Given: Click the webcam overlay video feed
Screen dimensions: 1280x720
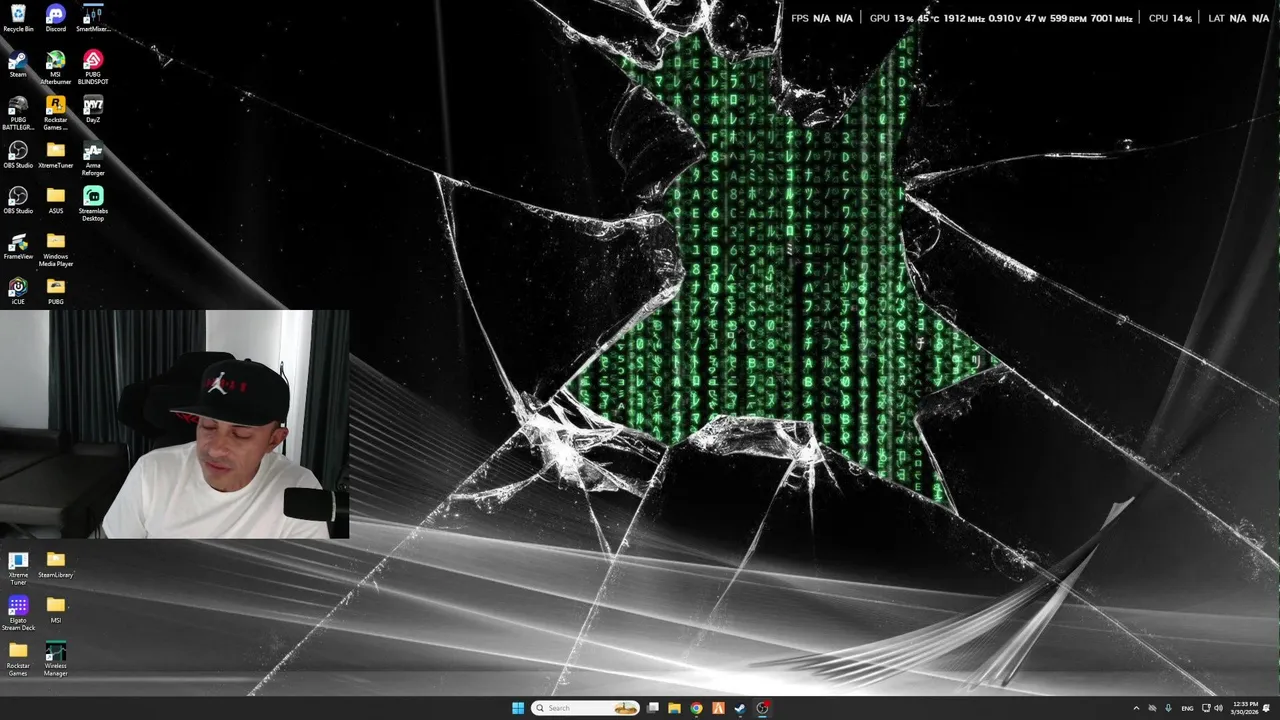Looking at the screenshot, I should click(175, 424).
